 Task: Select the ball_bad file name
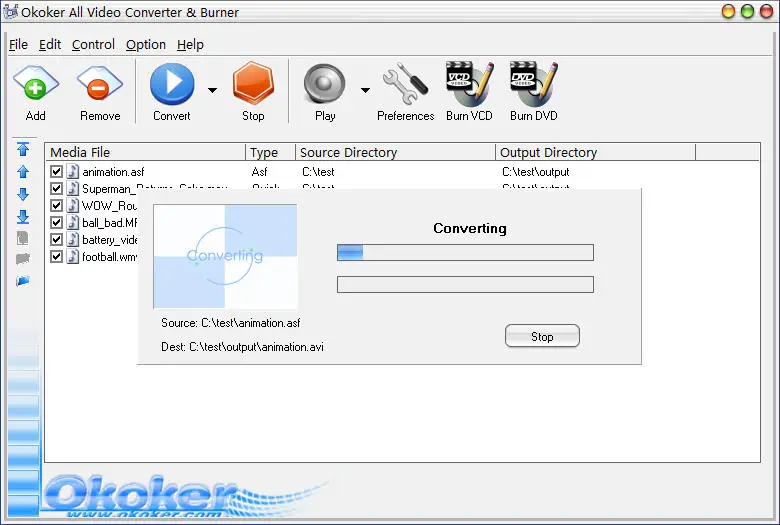(109, 222)
